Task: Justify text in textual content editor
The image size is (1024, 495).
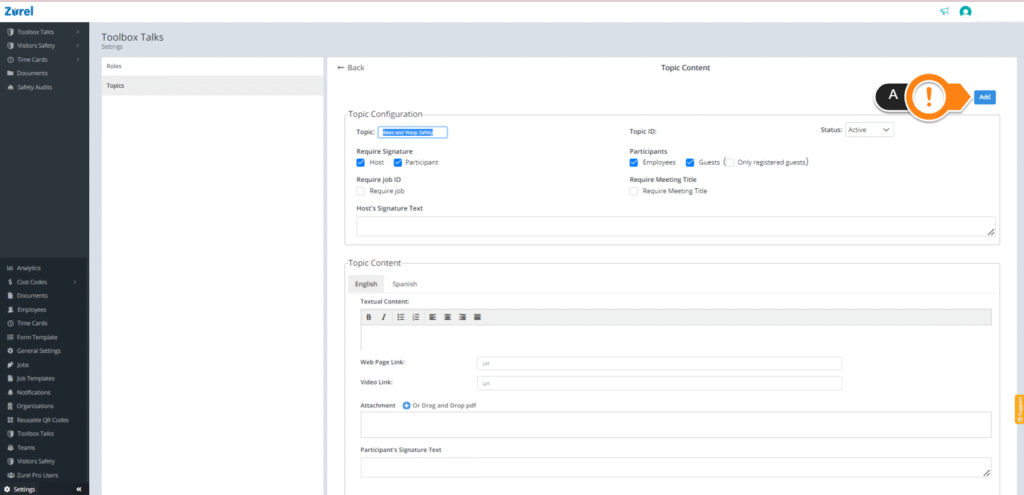Action: pos(477,317)
